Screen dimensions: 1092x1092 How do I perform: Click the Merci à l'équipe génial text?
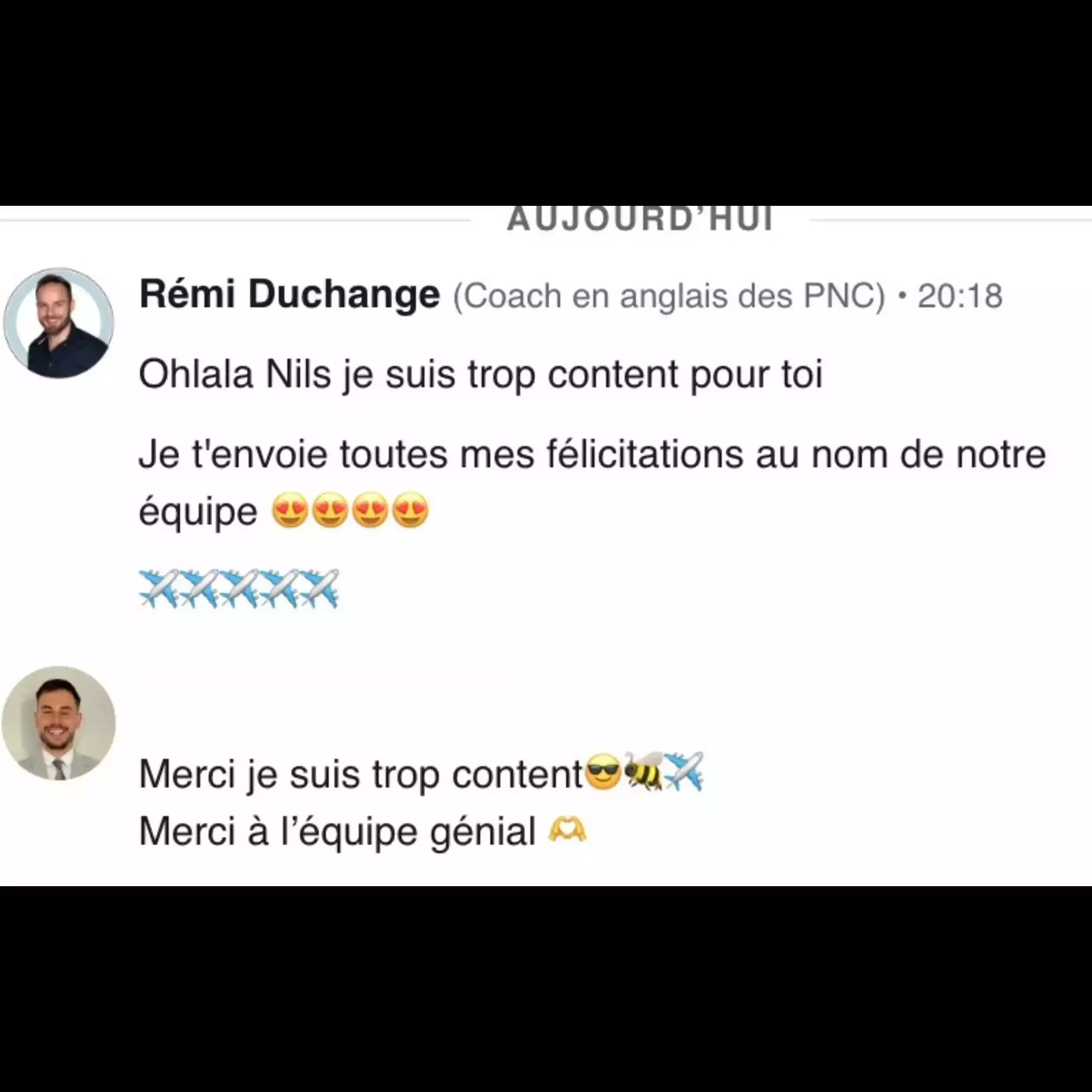click(x=337, y=832)
